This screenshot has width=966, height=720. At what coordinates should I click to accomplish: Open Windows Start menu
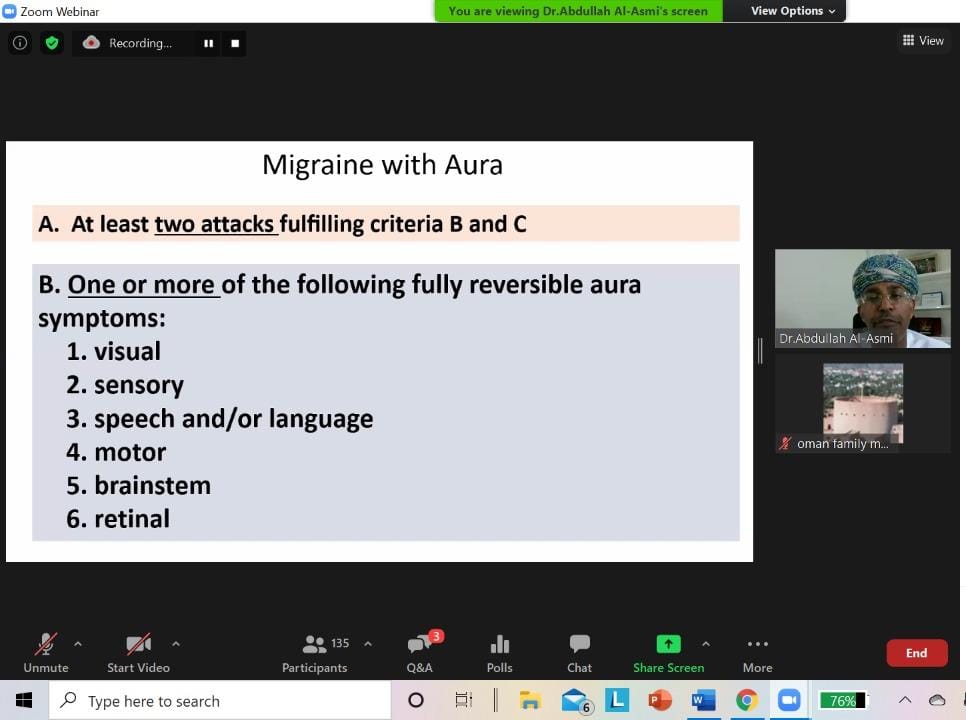pos(24,700)
